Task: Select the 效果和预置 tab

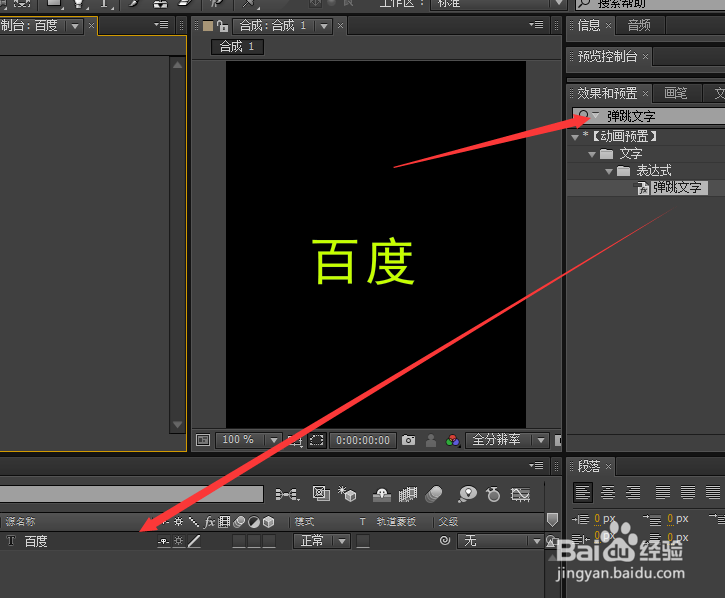Action: coord(607,93)
